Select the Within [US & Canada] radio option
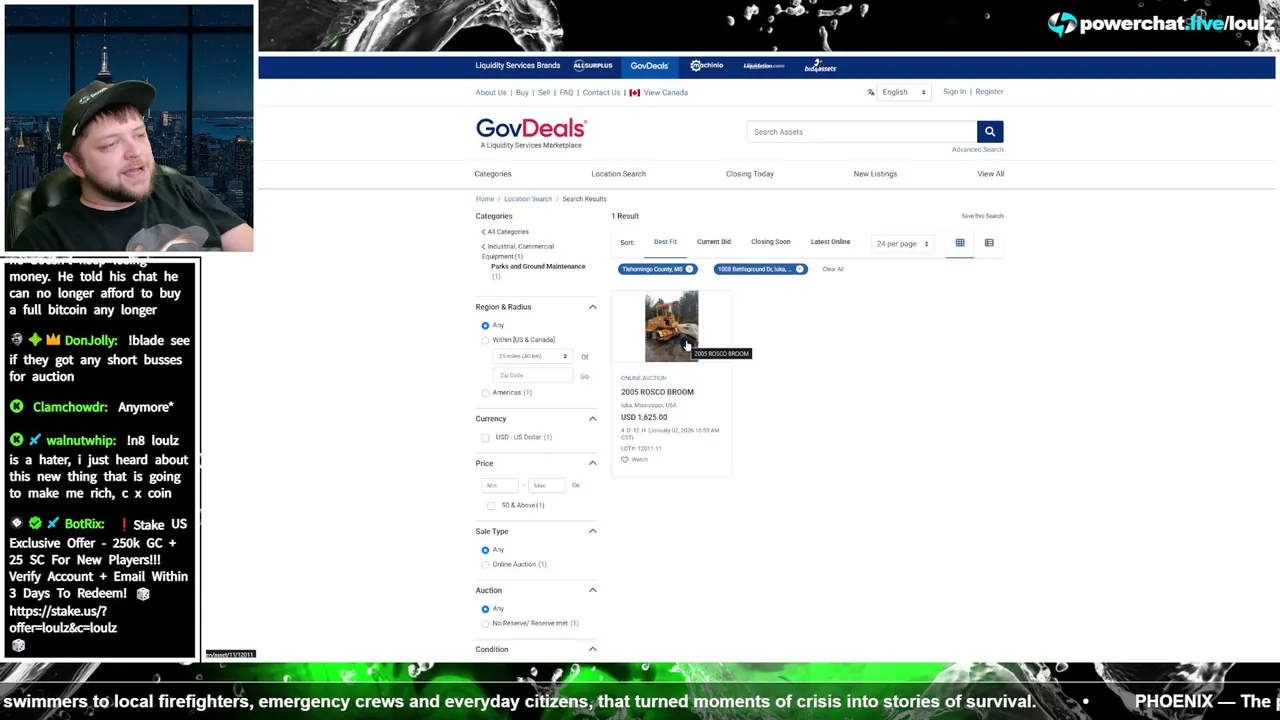 (485, 340)
